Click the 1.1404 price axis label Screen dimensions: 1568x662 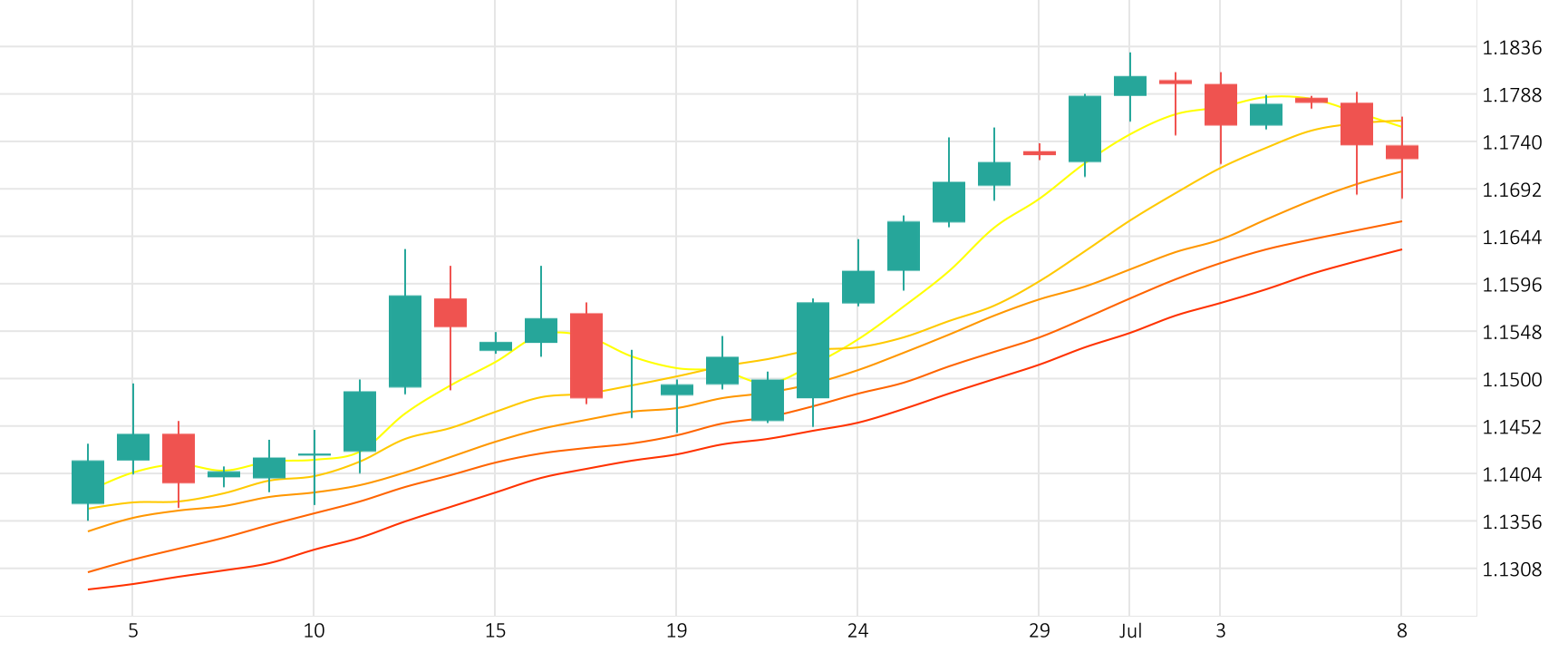[x=1512, y=474]
